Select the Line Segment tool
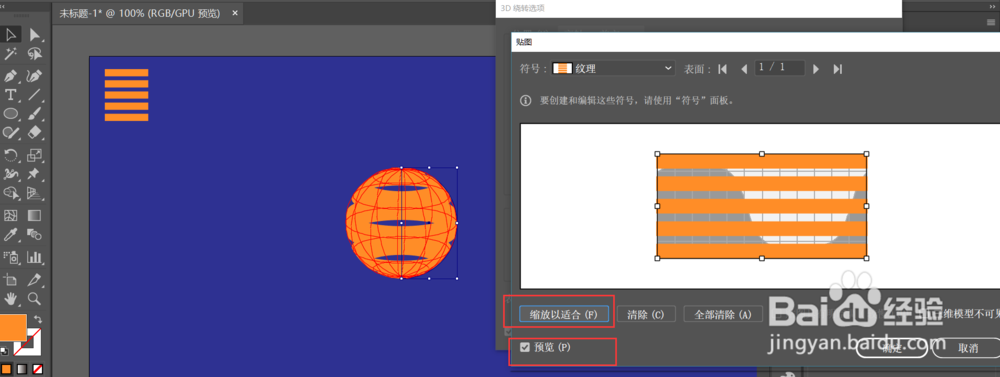The height and width of the screenshot is (377, 1000). pyautogui.click(x=34, y=95)
